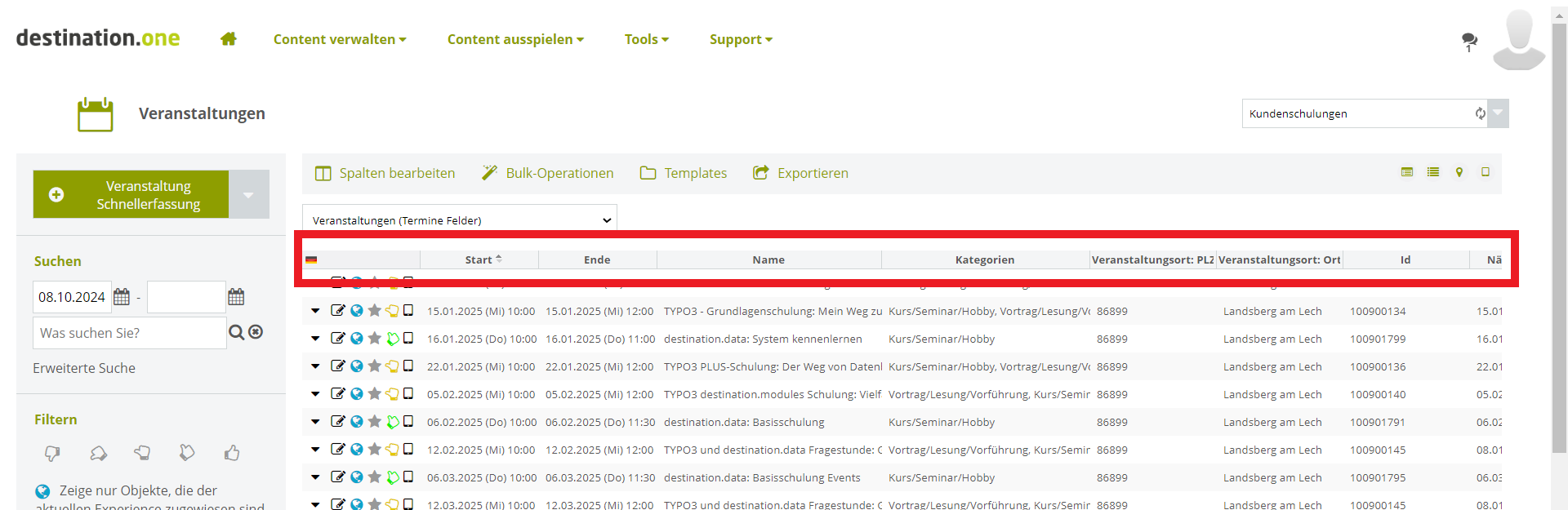Clear the search with reset icon
The width and height of the screenshot is (1568, 510).
[x=256, y=332]
